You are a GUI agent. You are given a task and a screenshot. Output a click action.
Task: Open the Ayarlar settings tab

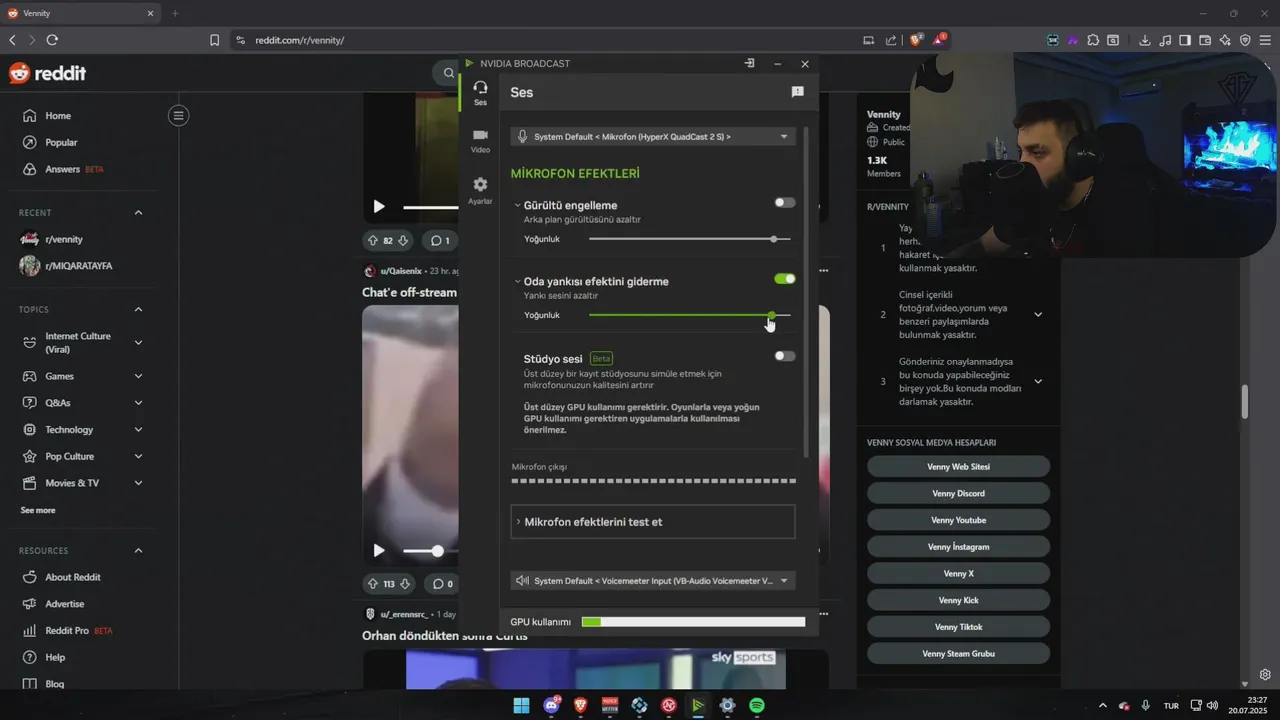tap(480, 191)
